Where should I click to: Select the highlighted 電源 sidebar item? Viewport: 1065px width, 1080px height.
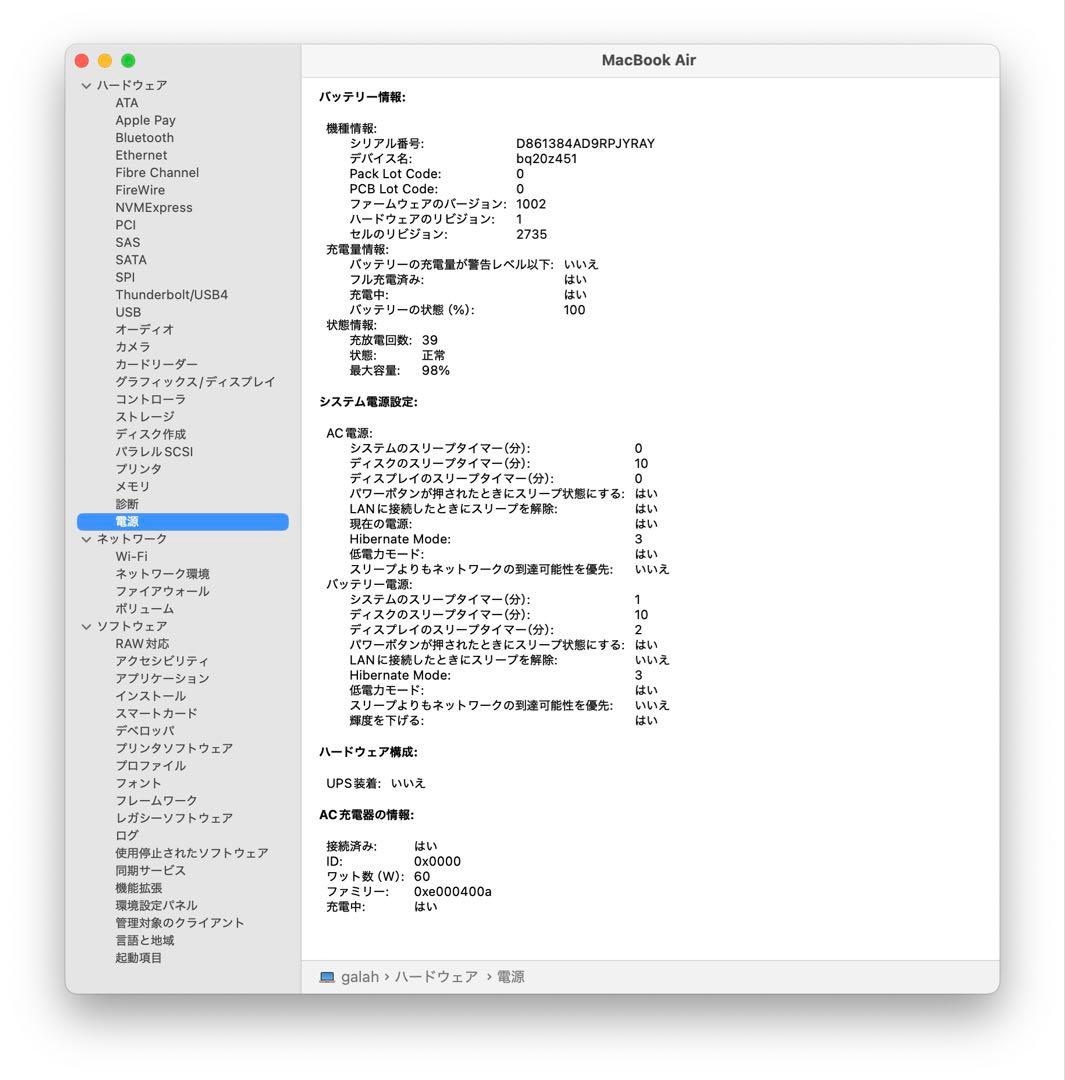click(x=183, y=521)
